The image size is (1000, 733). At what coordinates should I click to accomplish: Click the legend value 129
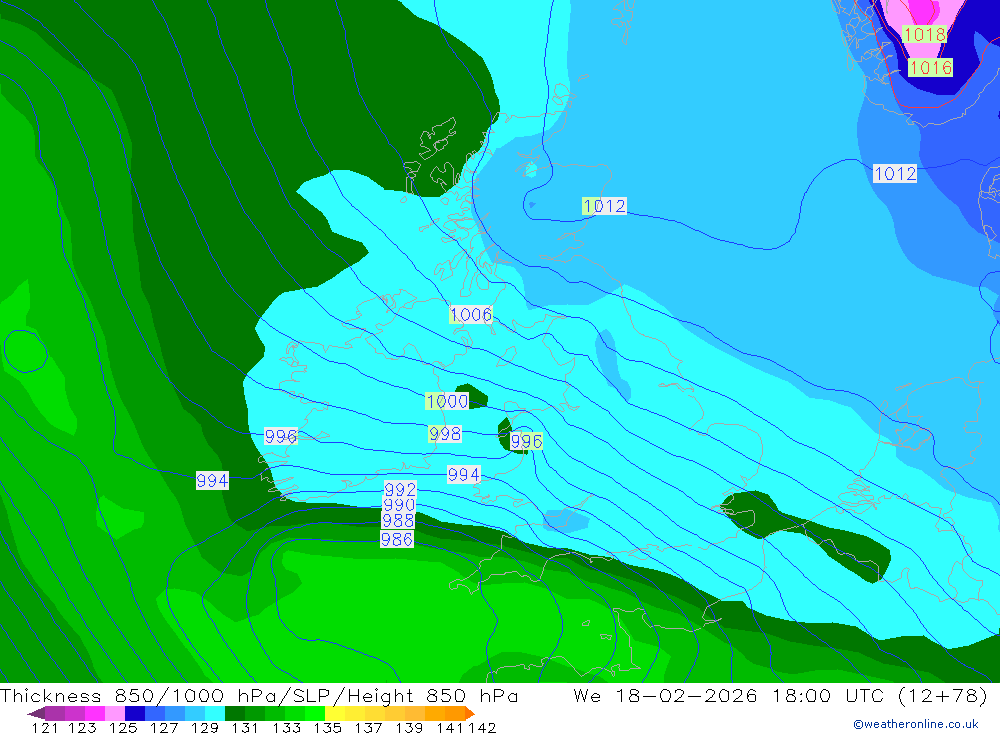[205, 728]
